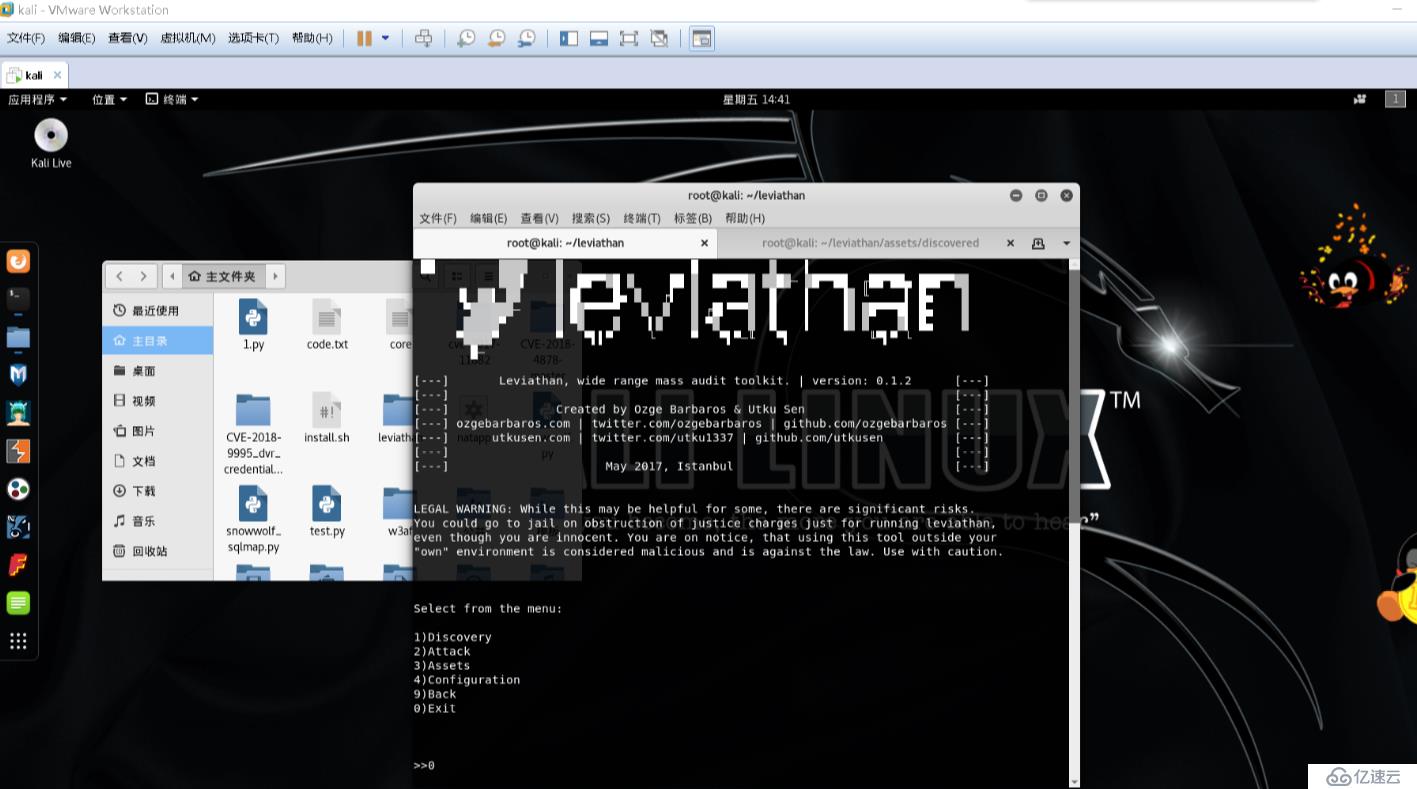
Task: Launch Firefox from the dock
Action: tap(18, 261)
